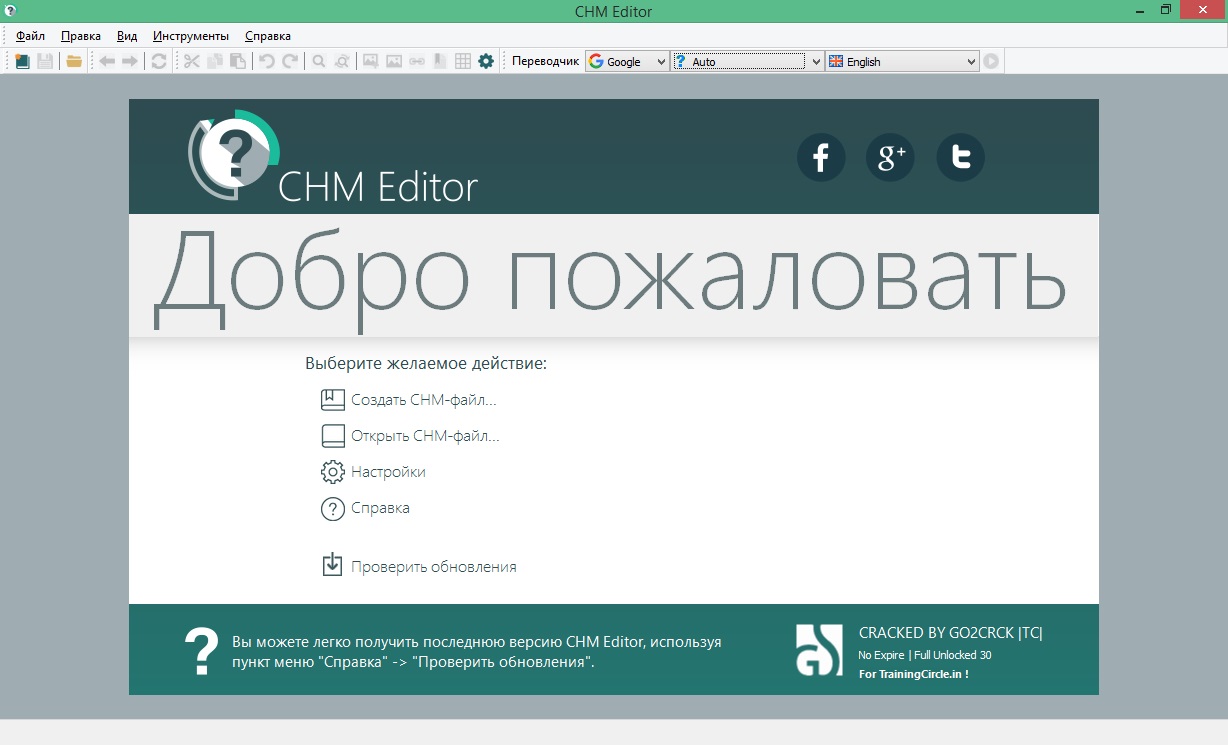The height and width of the screenshot is (745, 1228).
Task: Click the Создать CHM-файл link
Action: [x=408, y=400]
